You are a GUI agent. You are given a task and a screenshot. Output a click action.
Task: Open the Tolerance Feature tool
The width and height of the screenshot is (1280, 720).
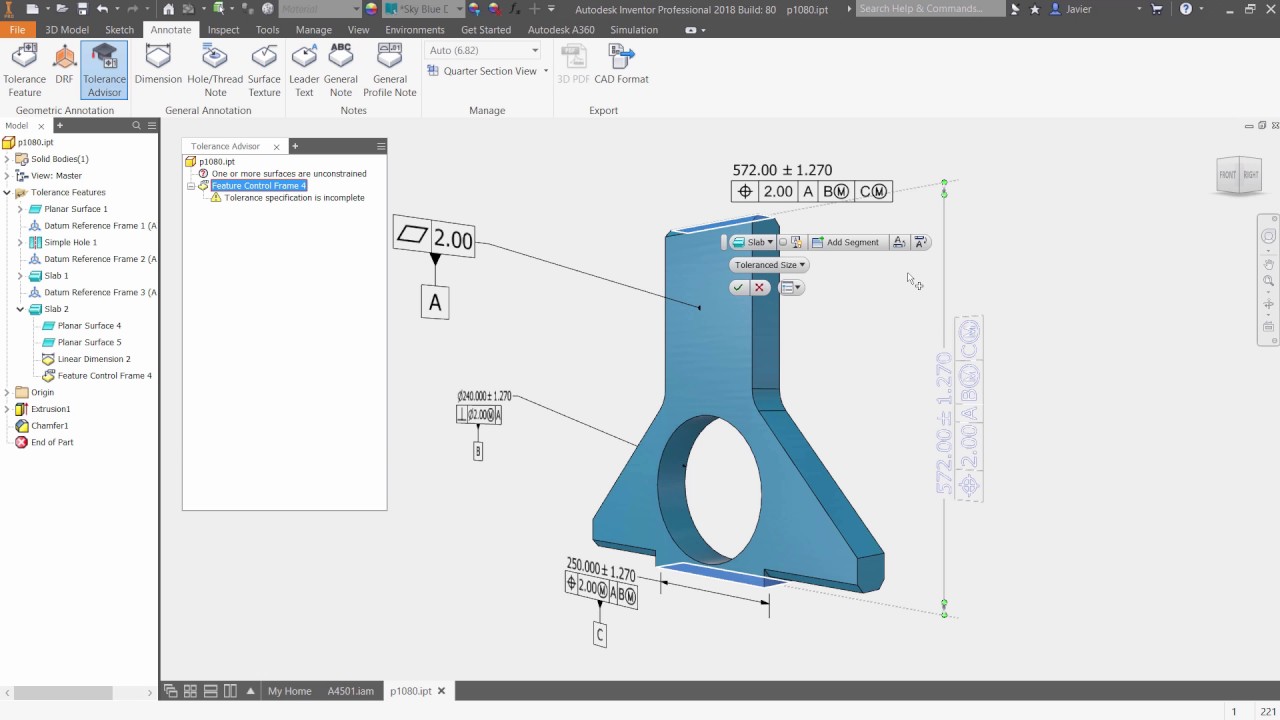pyautogui.click(x=24, y=70)
